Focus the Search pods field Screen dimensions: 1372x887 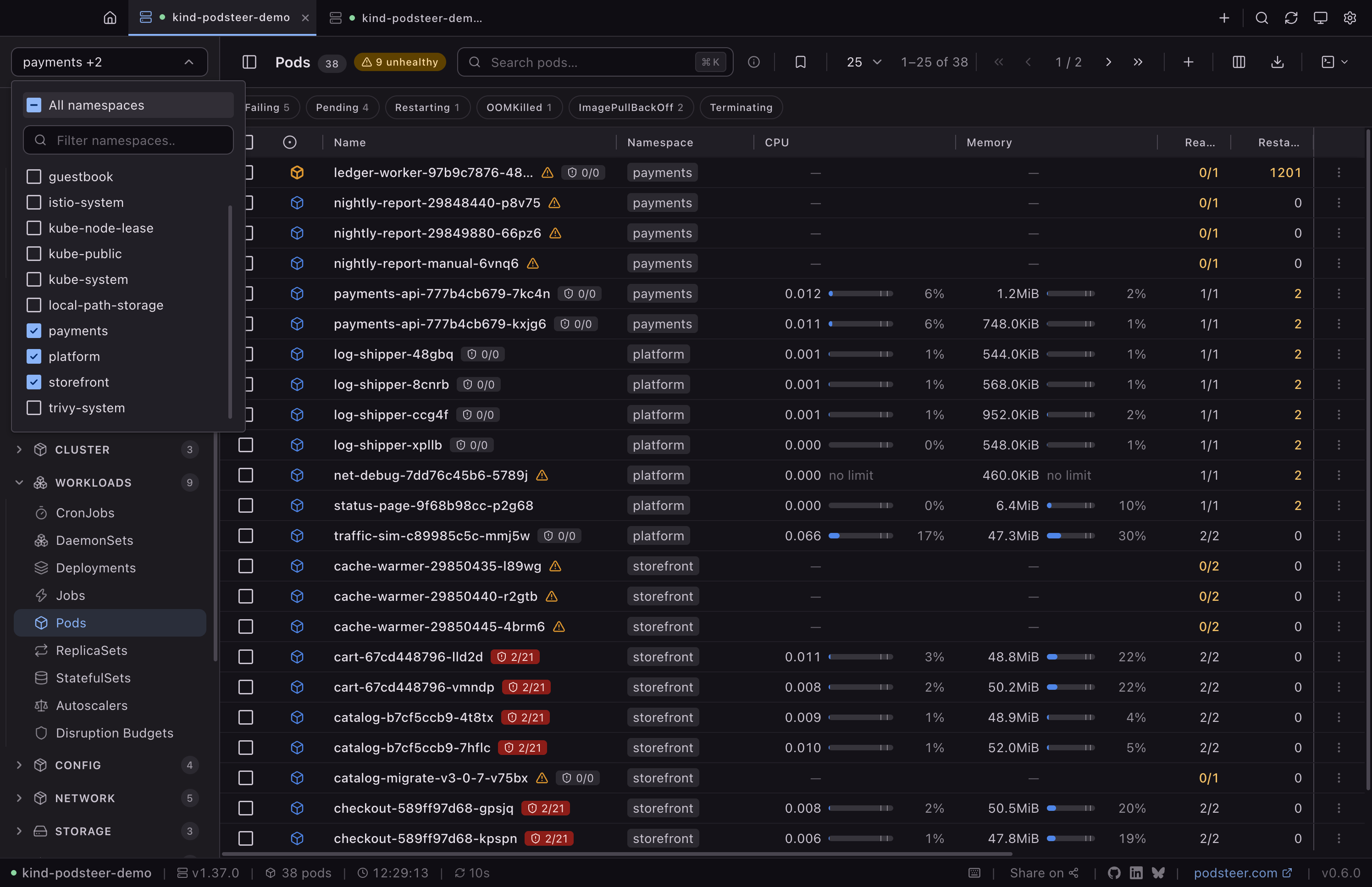[595, 62]
